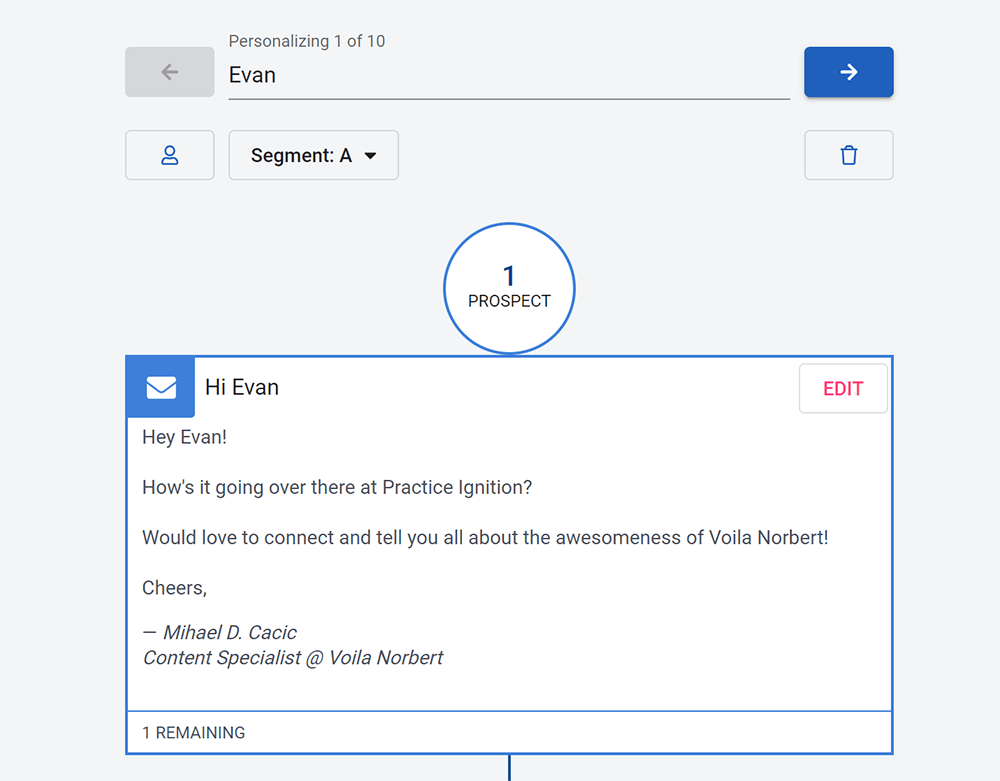The image size is (1000, 781).
Task: Click the Personalizing 1 of 10 label
Action: click(307, 41)
